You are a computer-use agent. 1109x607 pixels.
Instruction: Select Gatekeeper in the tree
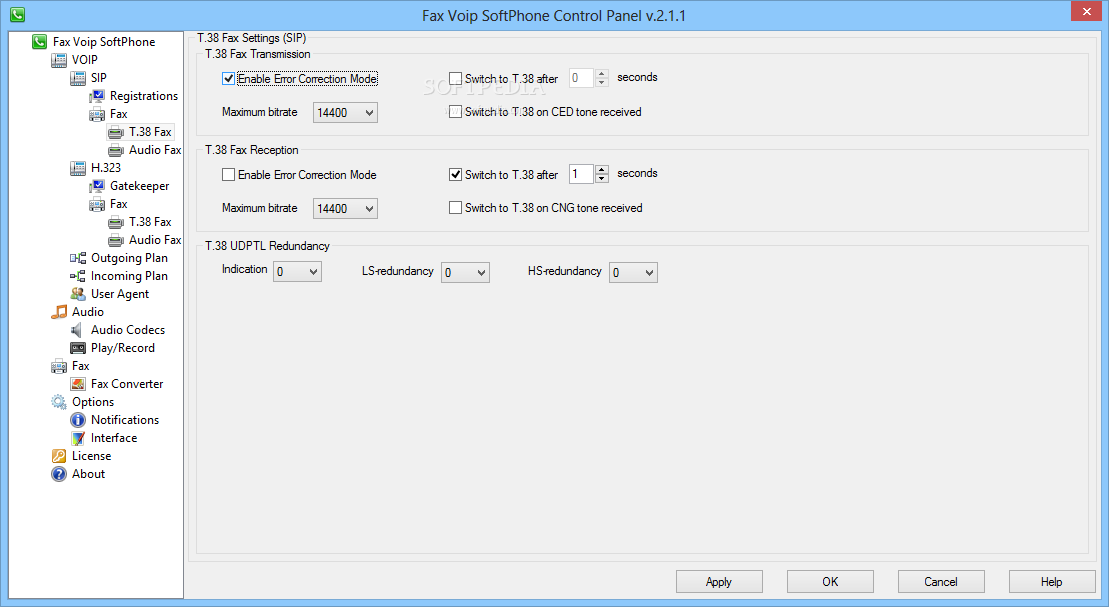click(139, 186)
